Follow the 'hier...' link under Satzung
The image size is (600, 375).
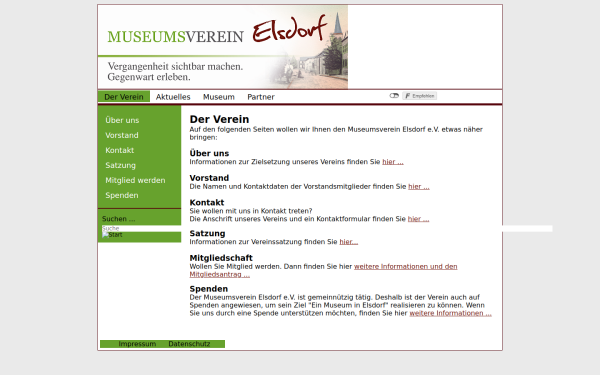349,242
